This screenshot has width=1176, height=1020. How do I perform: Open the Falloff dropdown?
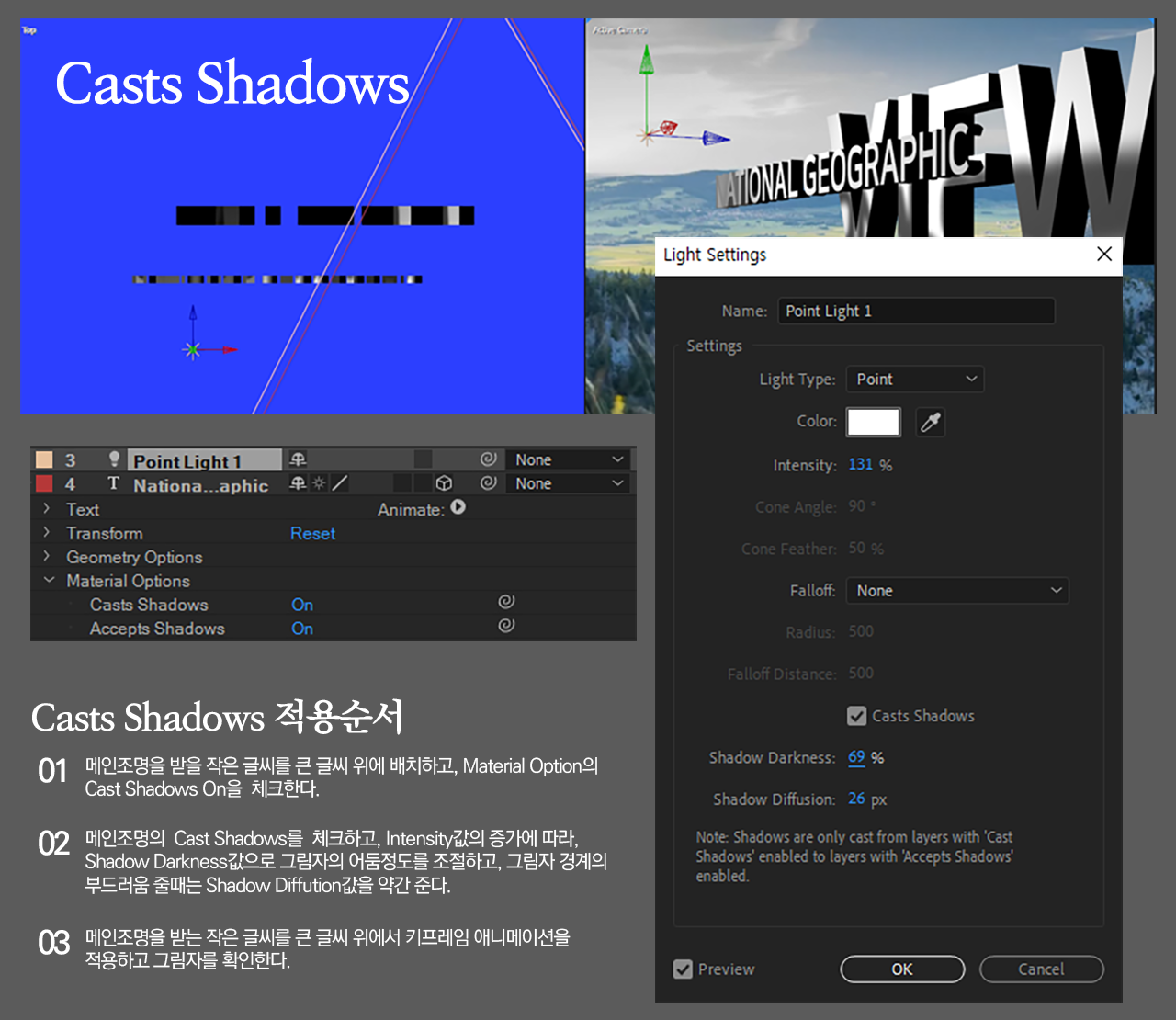pyautogui.click(x=957, y=591)
